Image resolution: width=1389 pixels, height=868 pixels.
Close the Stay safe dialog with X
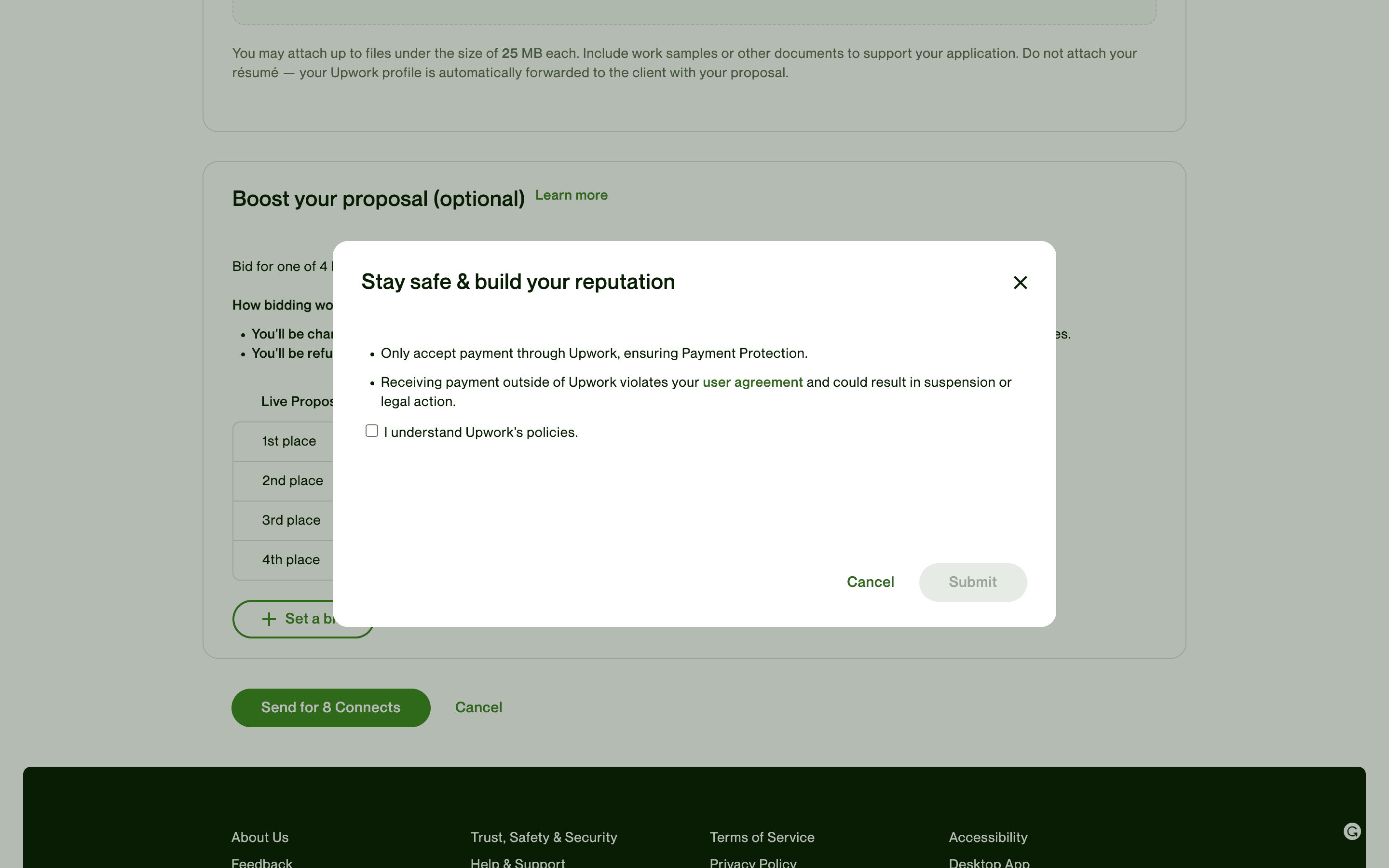[x=1020, y=283]
